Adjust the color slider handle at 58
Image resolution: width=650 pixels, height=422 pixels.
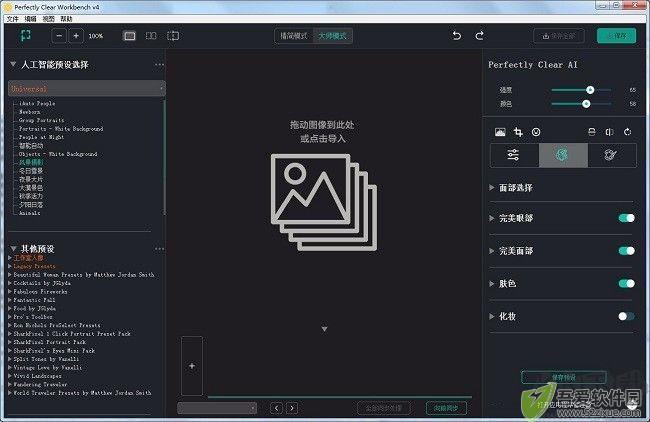click(586, 104)
